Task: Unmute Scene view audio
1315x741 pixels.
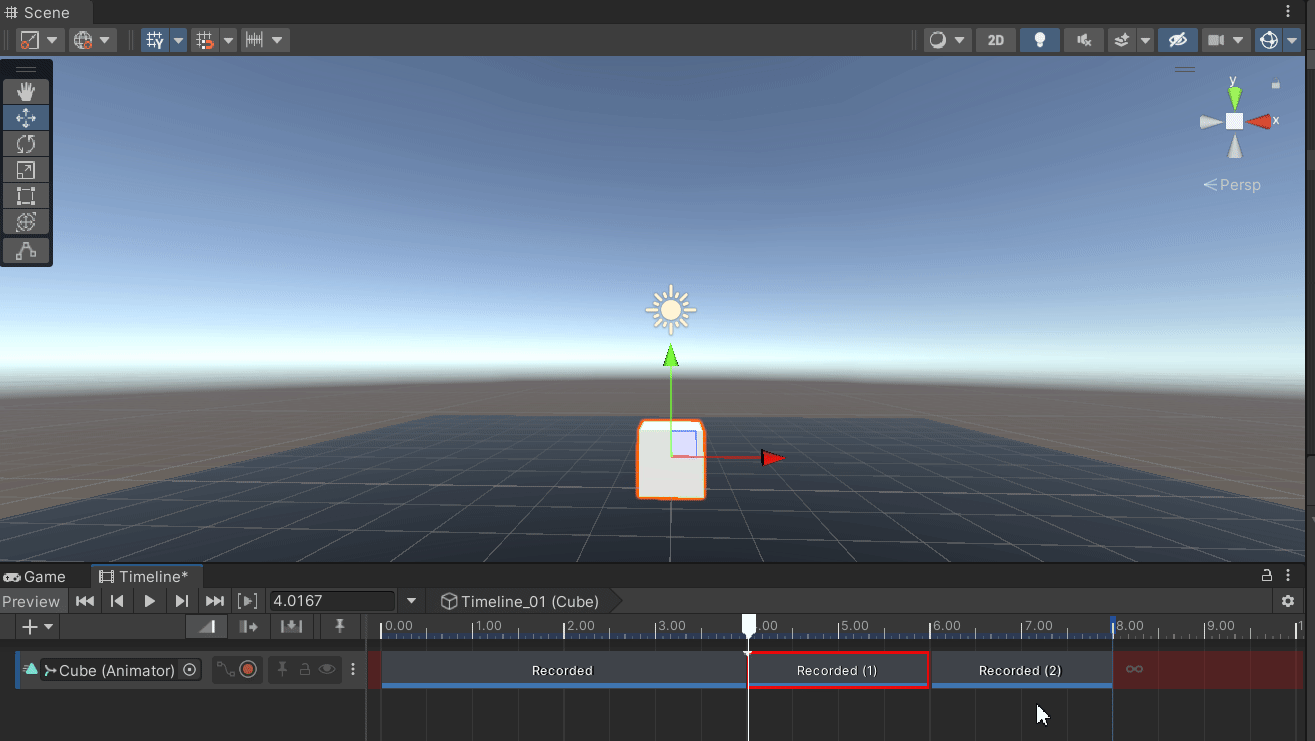Action: [1083, 40]
